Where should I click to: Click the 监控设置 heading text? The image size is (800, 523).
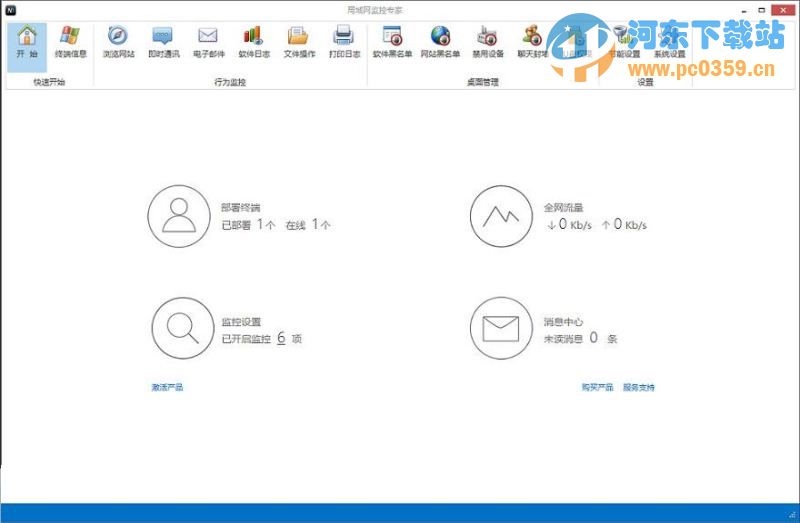pos(241,322)
